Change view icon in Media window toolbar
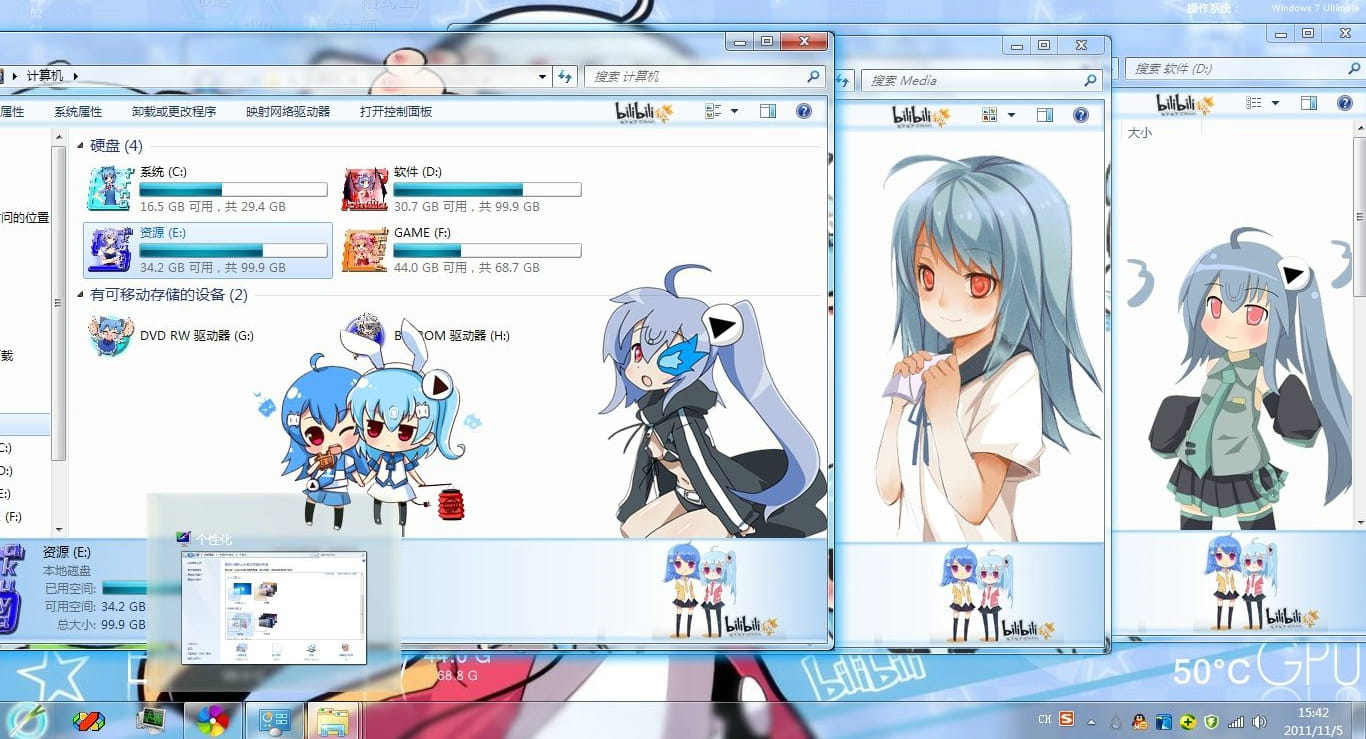This screenshot has width=1366, height=739. (x=991, y=115)
